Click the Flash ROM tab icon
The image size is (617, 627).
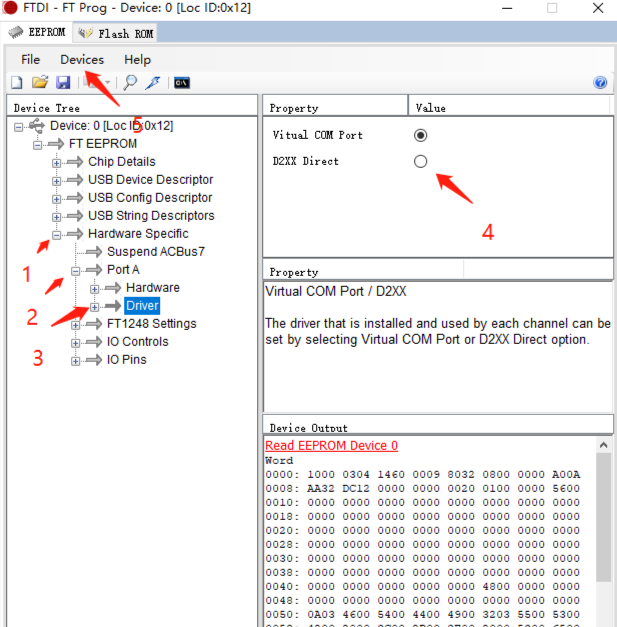pos(86,33)
